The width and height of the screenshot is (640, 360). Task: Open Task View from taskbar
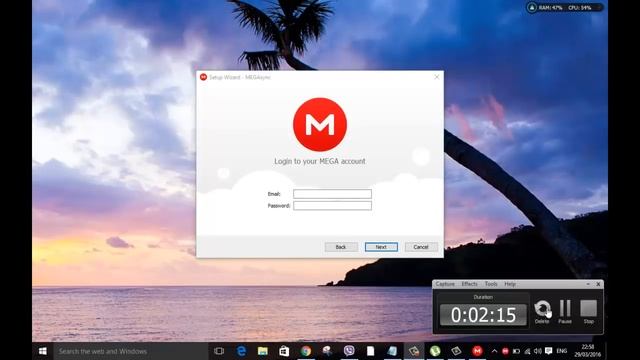[219, 351]
